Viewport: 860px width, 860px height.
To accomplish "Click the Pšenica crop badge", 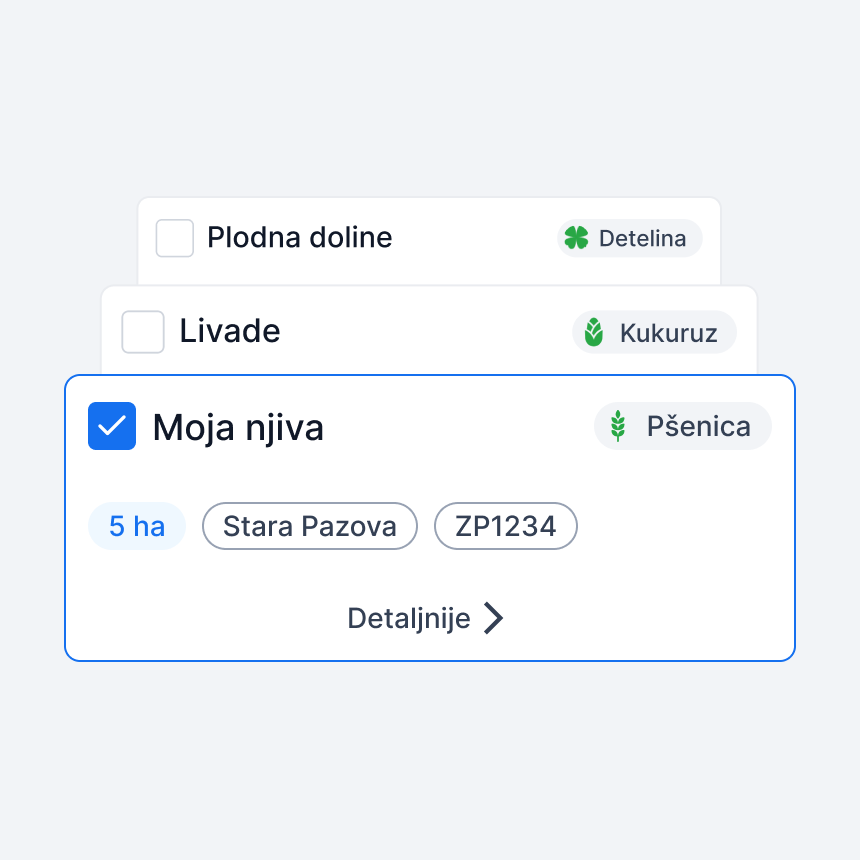I will click(x=683, y=426).
